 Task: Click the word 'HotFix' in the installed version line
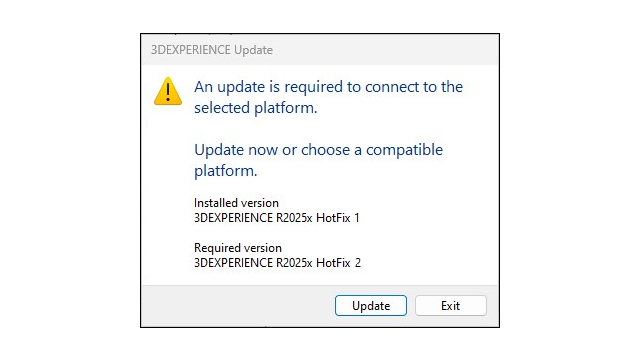point(333,218)
